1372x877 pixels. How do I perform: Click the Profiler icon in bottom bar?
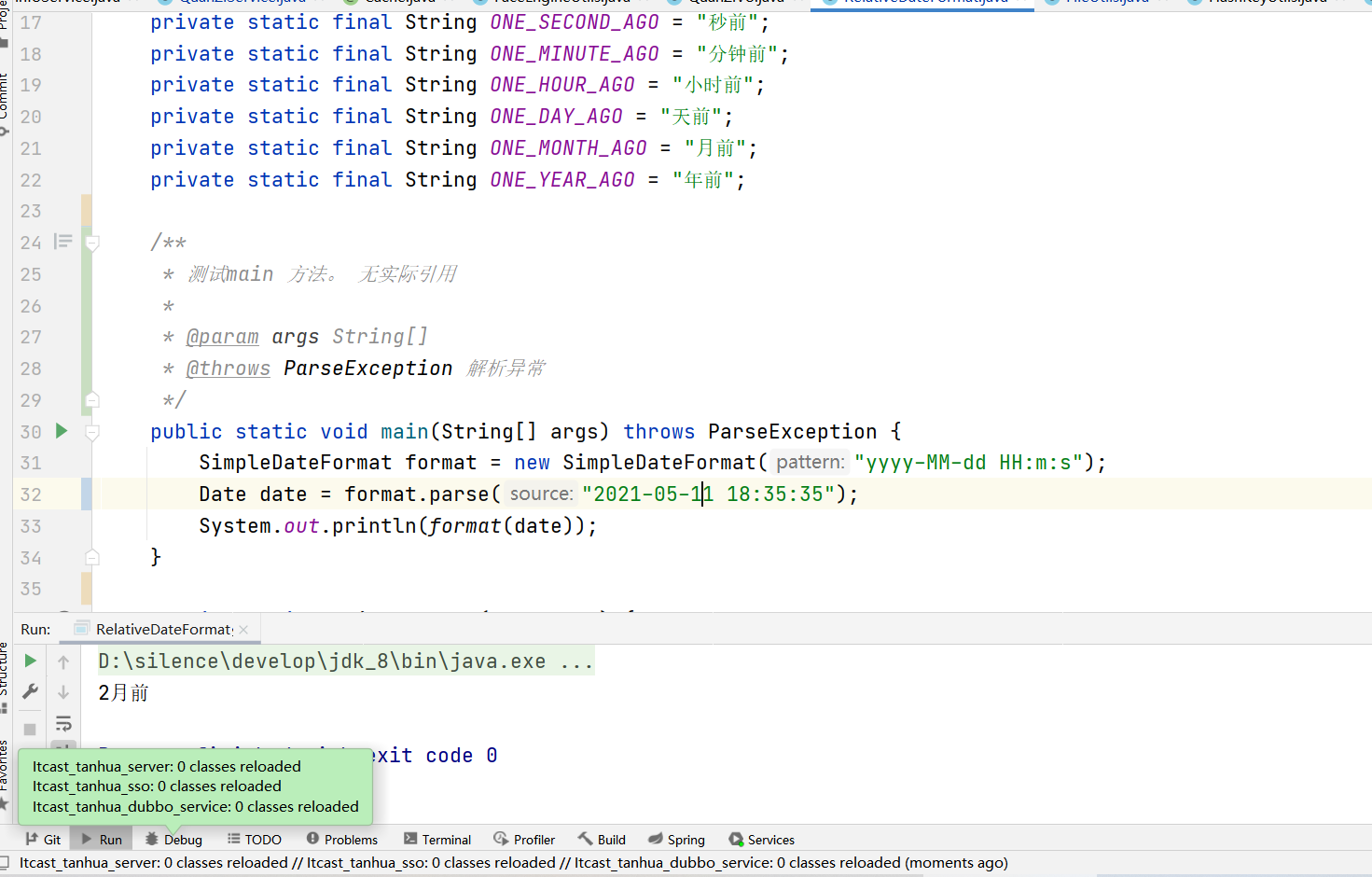[501, 839]
